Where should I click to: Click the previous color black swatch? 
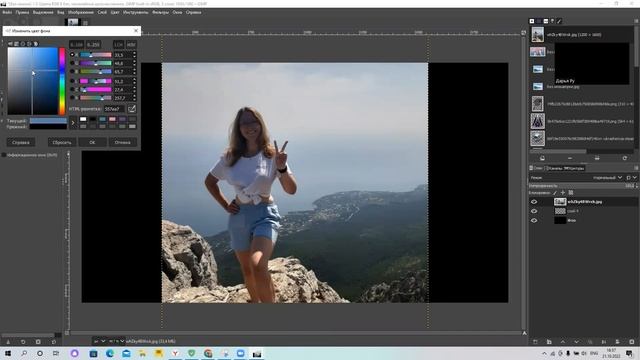(x=48, y=127)
